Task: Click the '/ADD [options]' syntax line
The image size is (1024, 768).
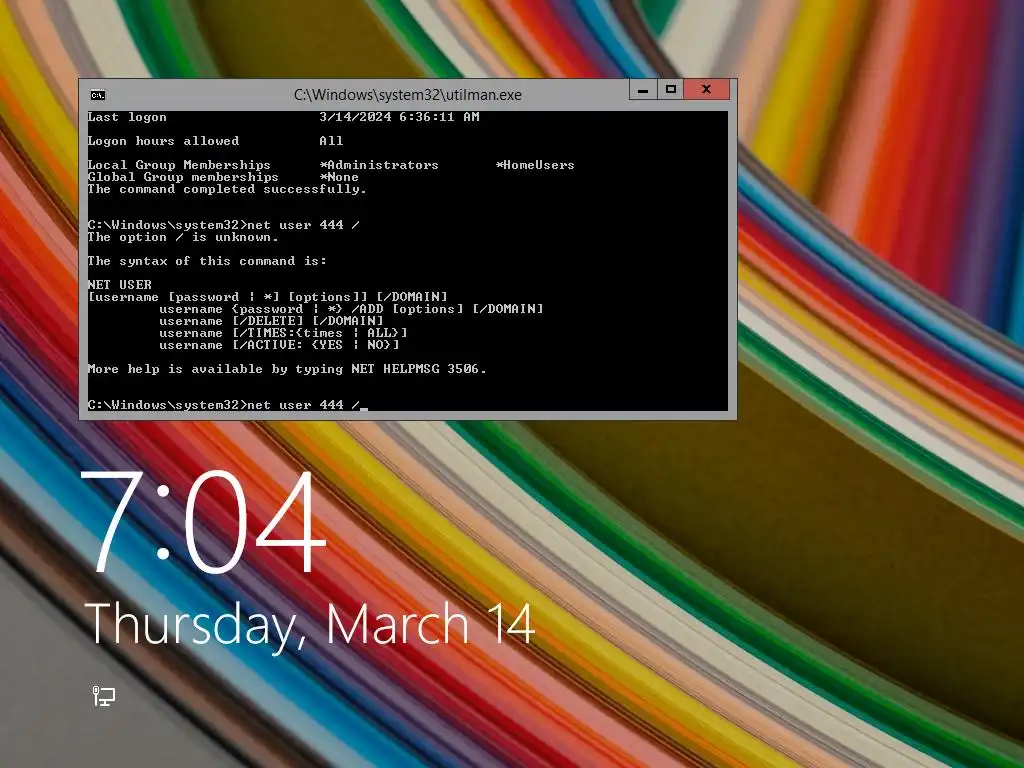Action: (351, 309)
